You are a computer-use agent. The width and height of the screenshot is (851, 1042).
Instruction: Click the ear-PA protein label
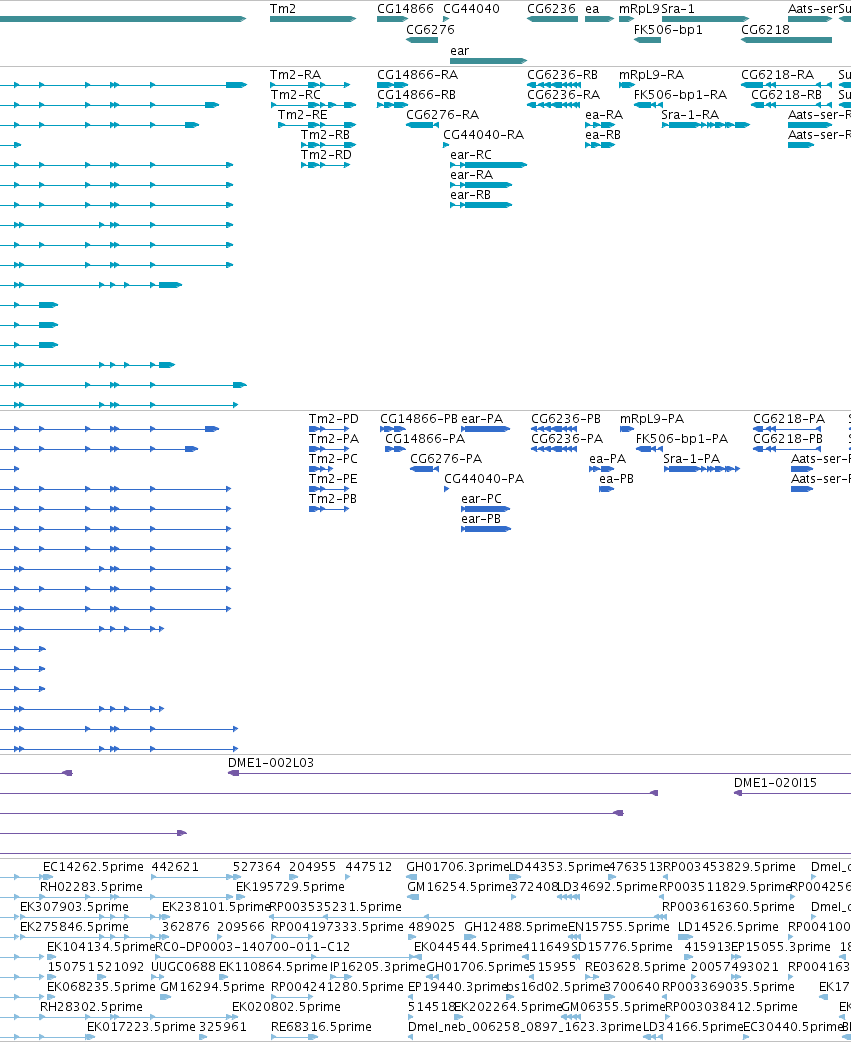click(482, 419)
